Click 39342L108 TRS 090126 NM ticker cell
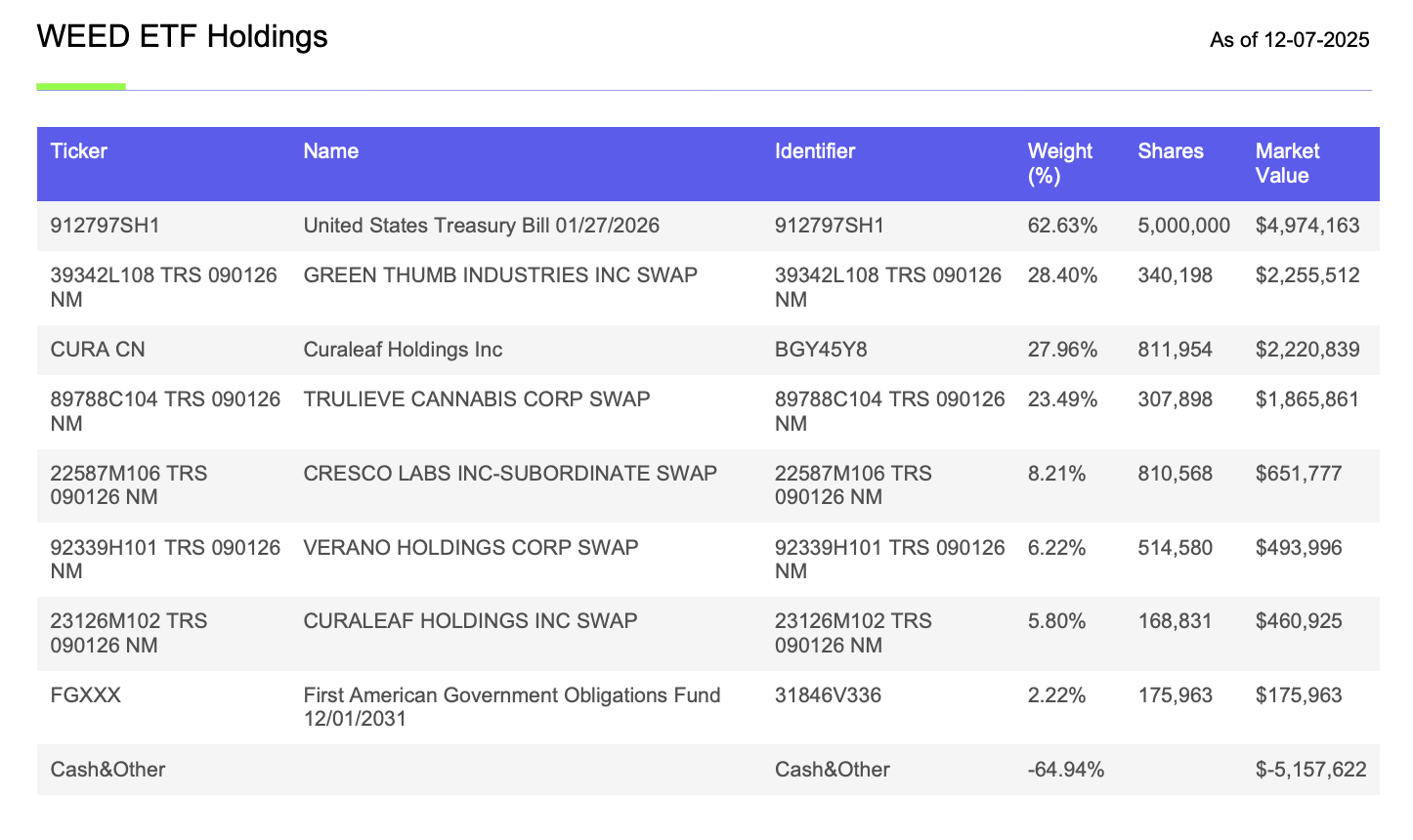This screenshot has width=1413, height=840. point(164,287)
